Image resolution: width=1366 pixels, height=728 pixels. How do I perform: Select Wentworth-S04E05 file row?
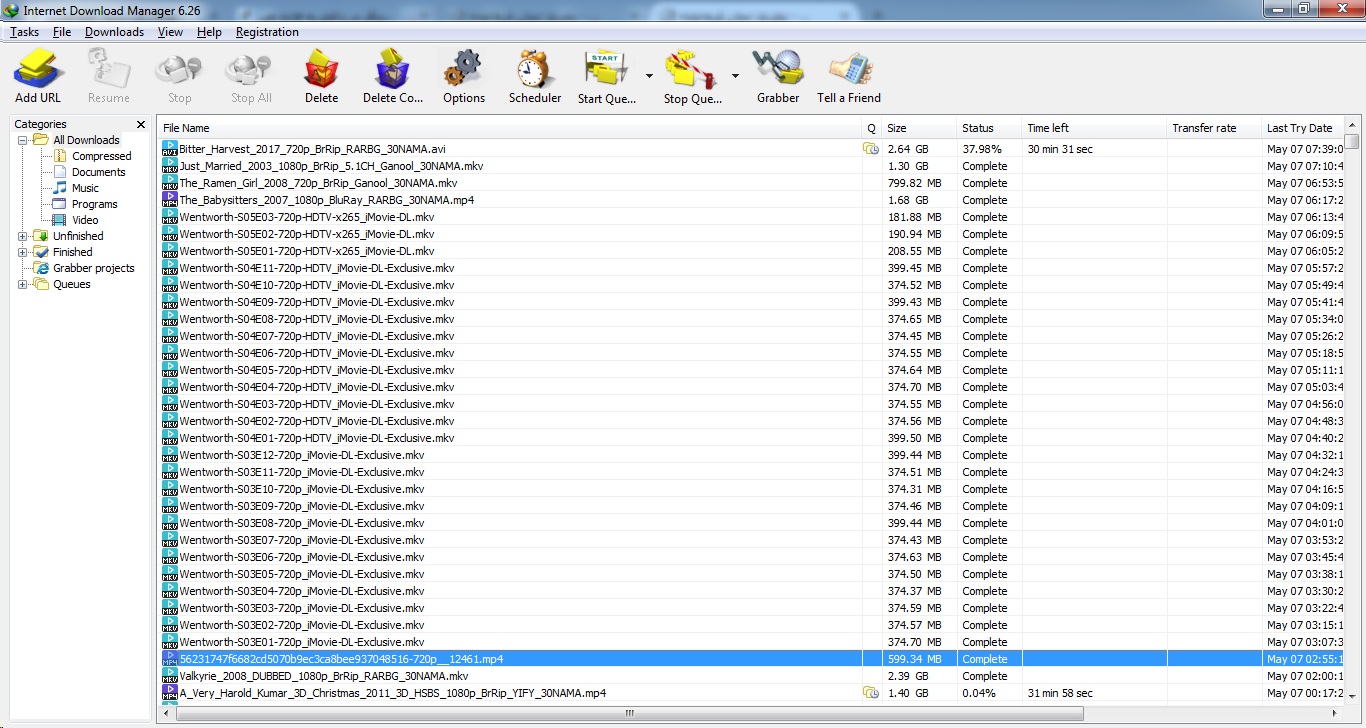coord(750,370)
